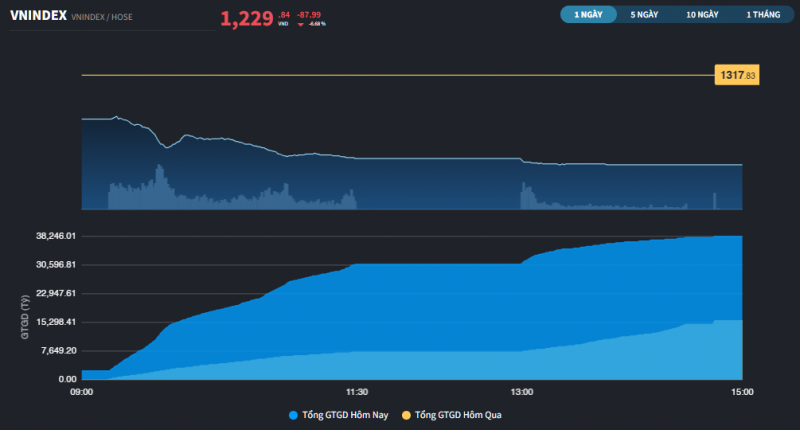Click the 38,246.01 y-axis value label
800x430 pixels.
point(56,236)
